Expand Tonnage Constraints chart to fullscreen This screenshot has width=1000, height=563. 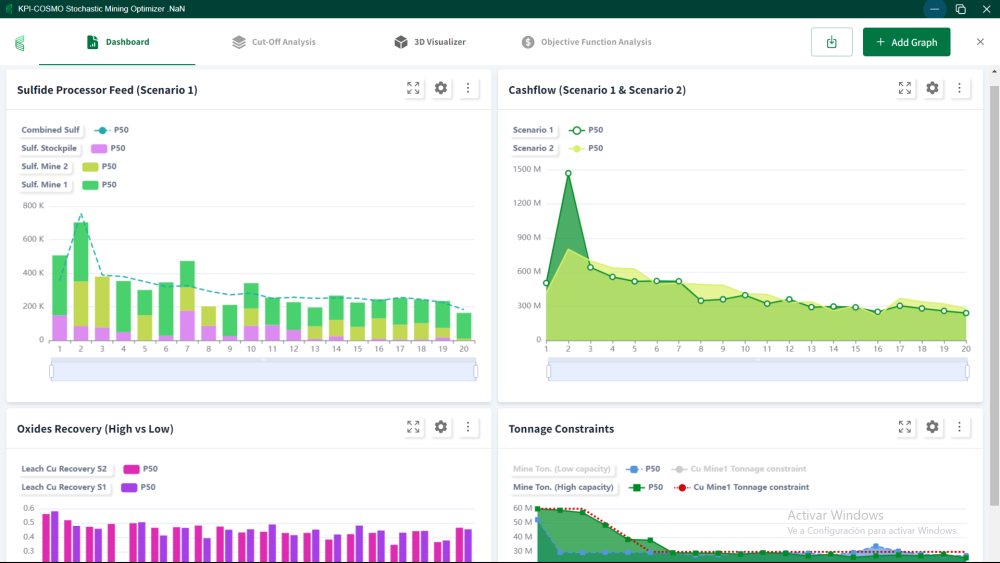coord(905,428)
